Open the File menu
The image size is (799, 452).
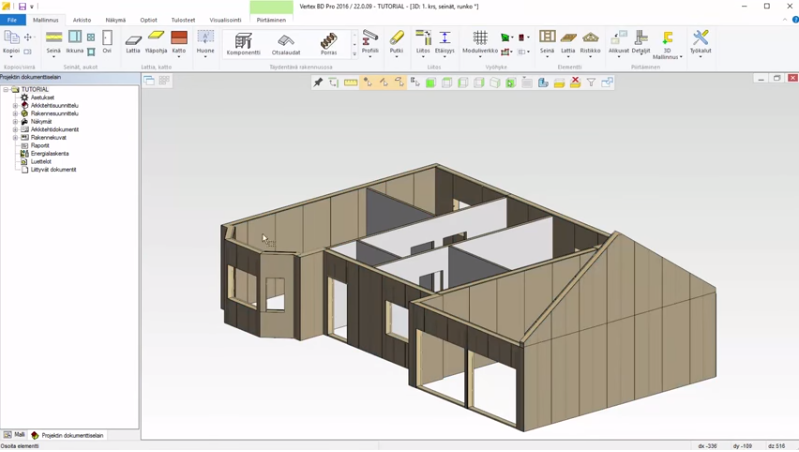tap(12, 20)
